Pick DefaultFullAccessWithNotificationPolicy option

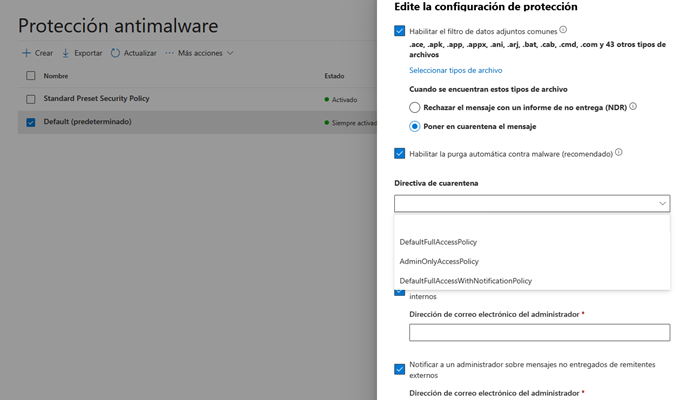pos(465,281)
